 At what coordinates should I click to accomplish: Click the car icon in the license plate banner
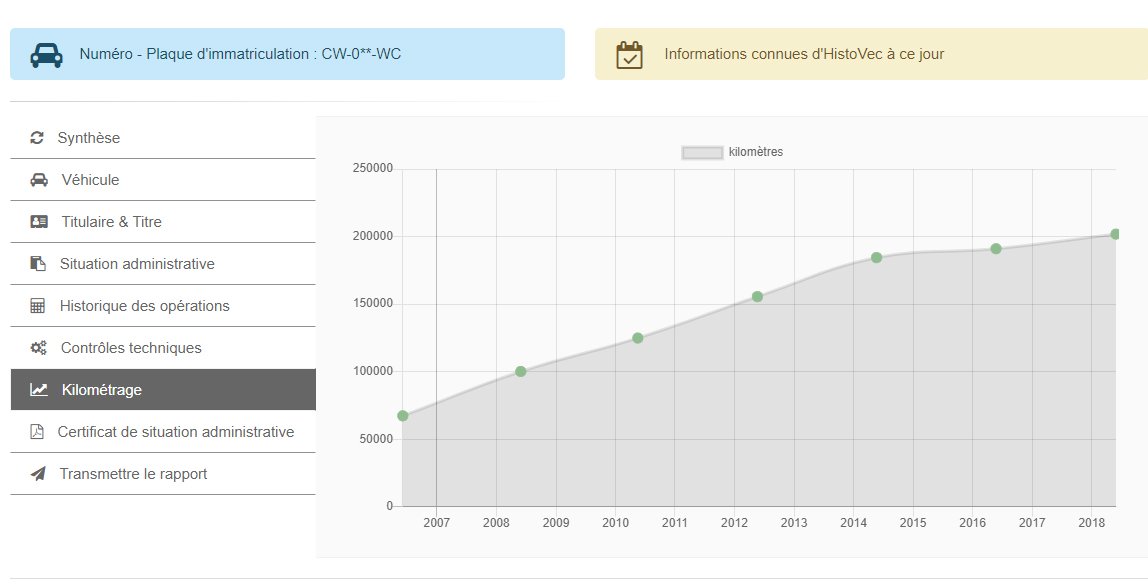46,55
